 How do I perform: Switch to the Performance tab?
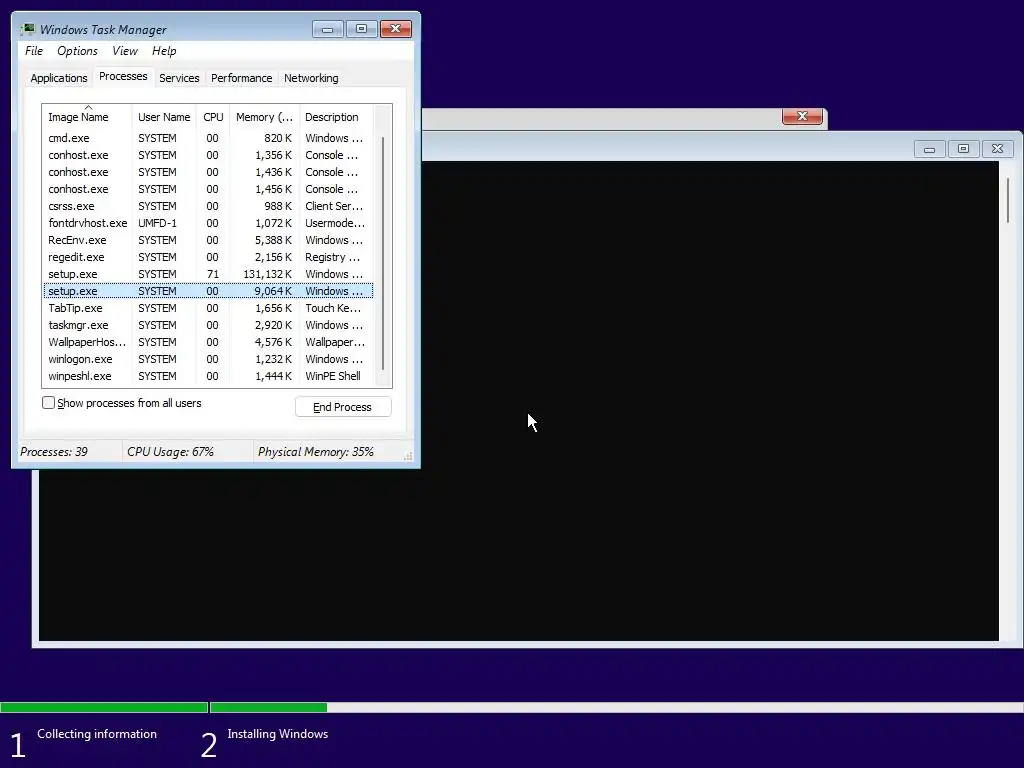(x=241, y=78)
